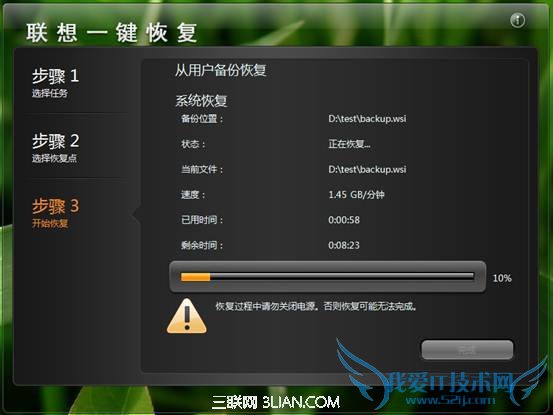Click the 10% progress percentage label
This screenshot has height=415, width=553.
pyautogui.click(x=502, y=278)
